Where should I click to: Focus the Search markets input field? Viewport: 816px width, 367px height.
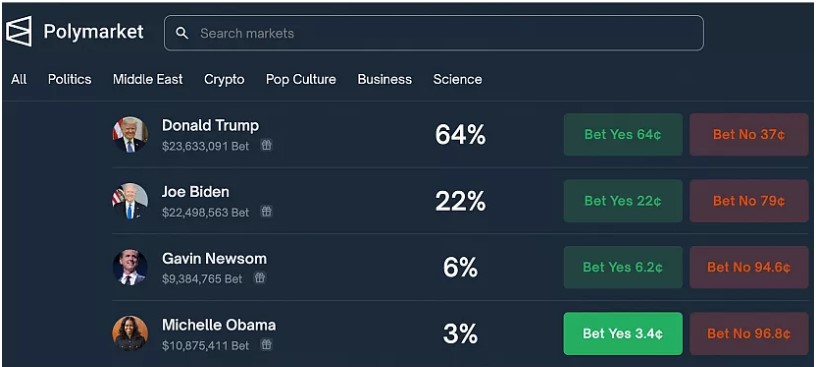tap(434, 33)
